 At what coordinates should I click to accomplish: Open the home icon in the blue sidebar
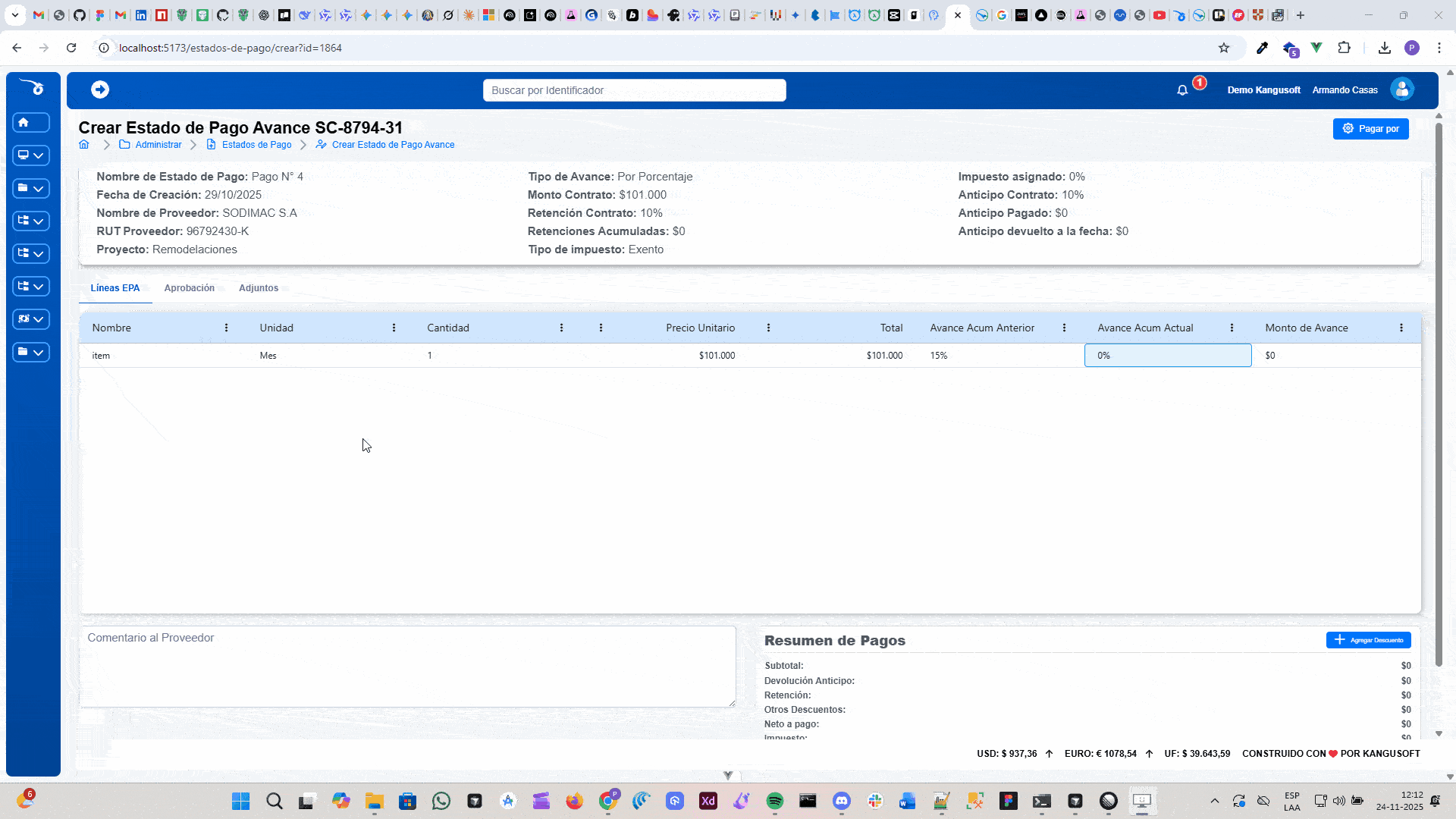coord(31,122)
